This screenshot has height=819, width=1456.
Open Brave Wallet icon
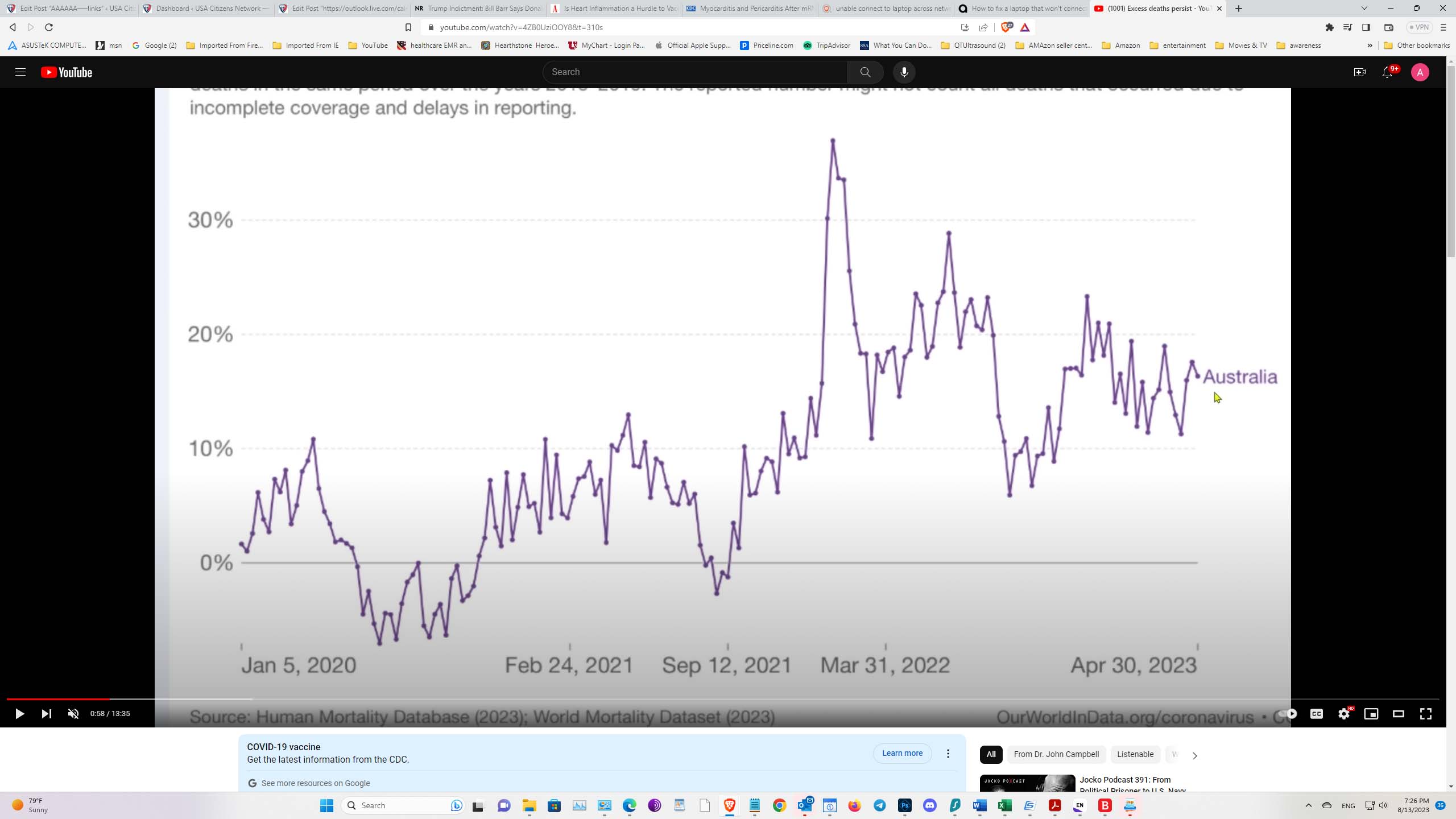pyautogui.click(x=1388, y=27)
